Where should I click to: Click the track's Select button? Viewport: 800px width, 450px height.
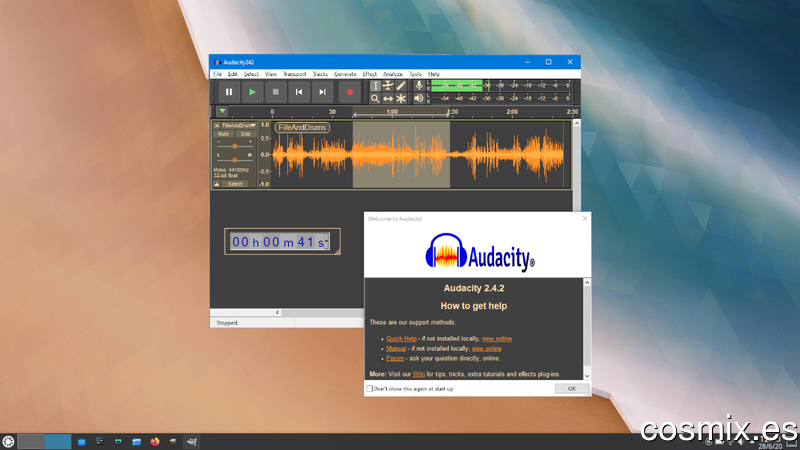click(235, 184)
